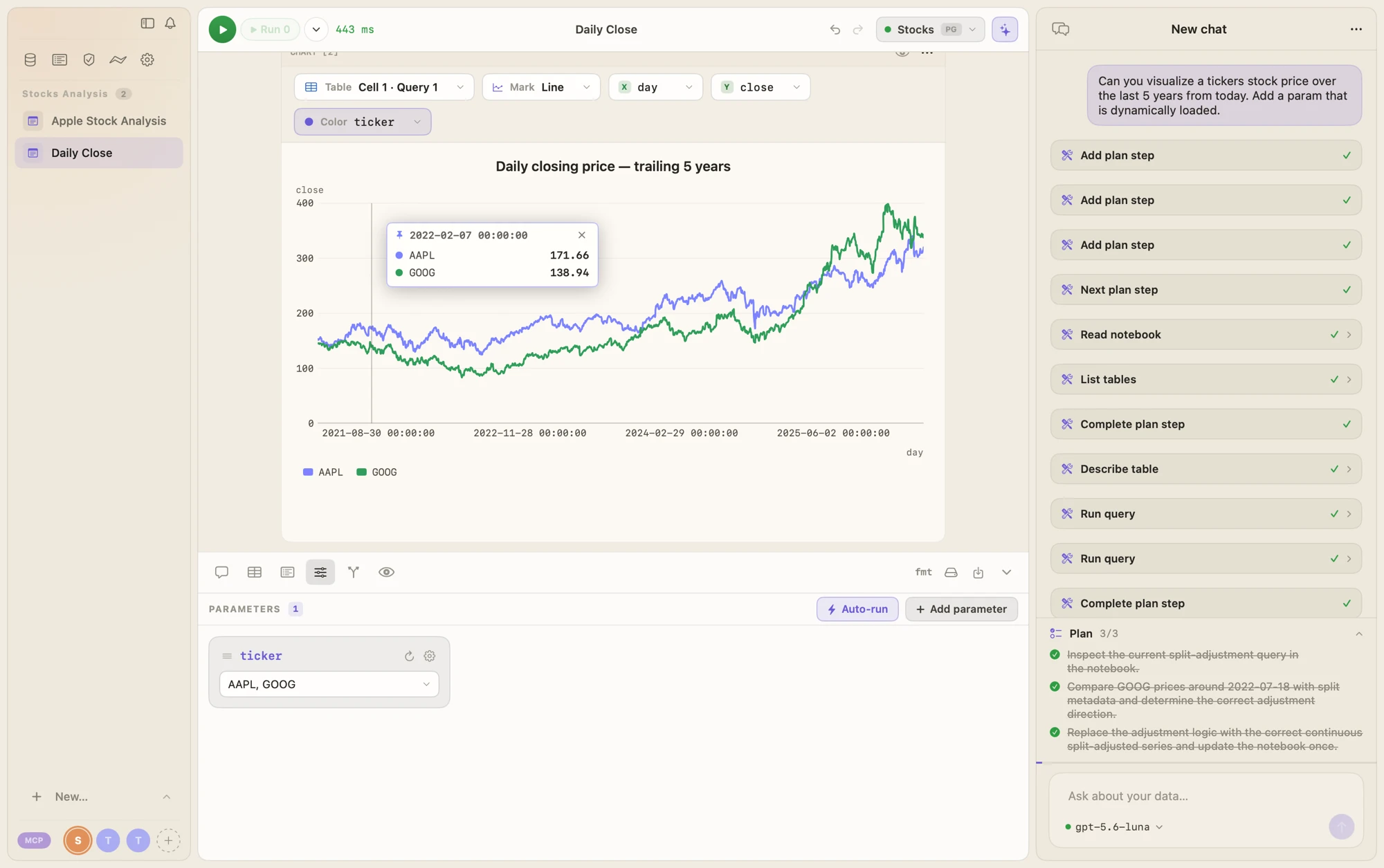Run the notebook with green play button
The width and height of the screenshot is (1384, 868).
coord(222,29)
